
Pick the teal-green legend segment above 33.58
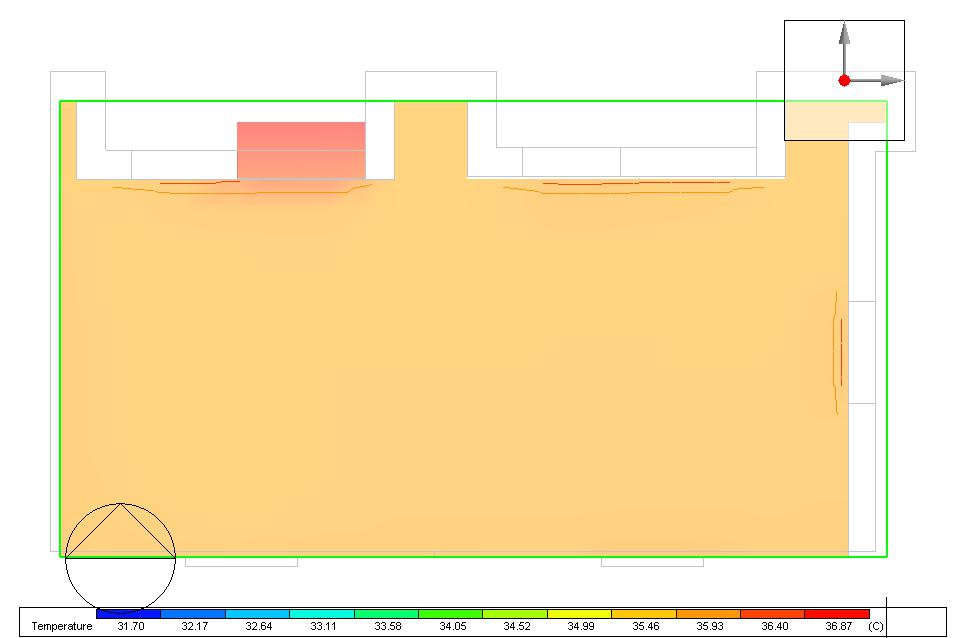tap(386, 614)
